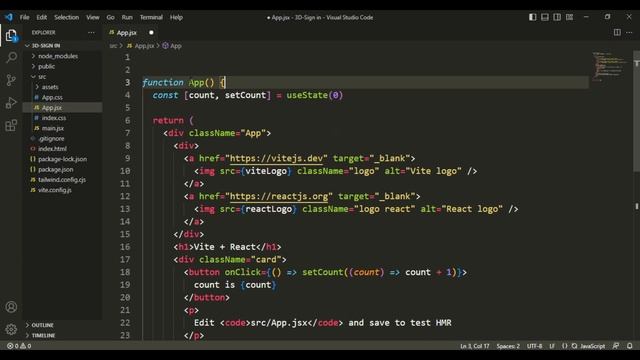Change indentation via Spaces: 2

coord(508,346)
